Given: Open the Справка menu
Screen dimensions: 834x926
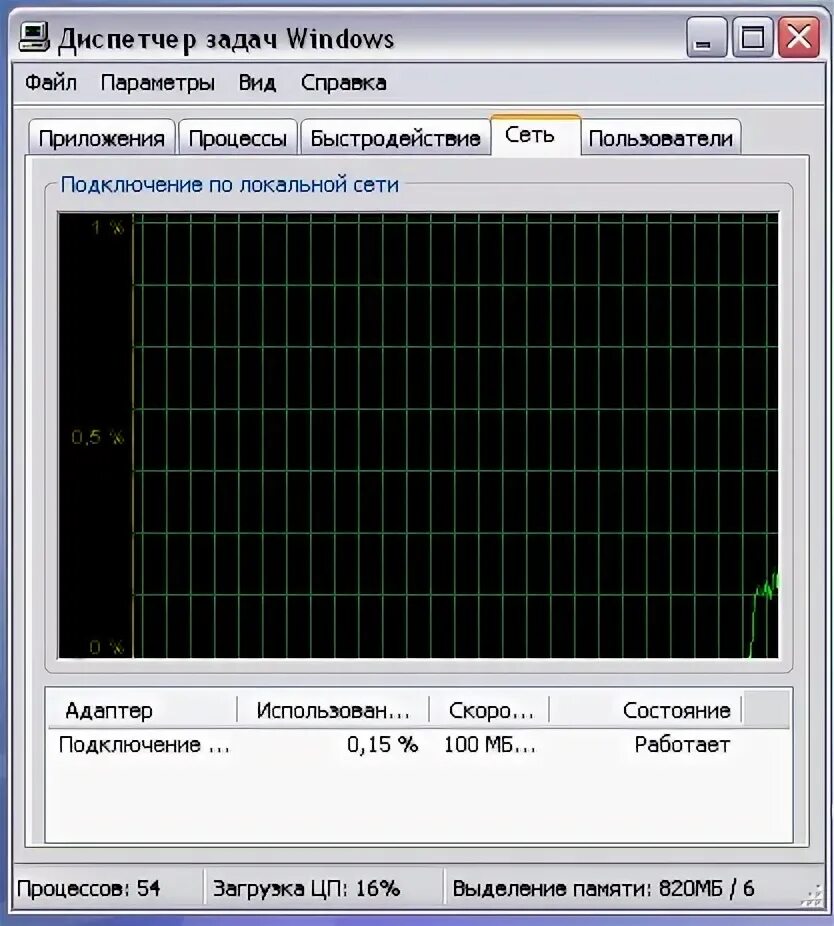Looking at the screenshot, I should pos(344,83).
